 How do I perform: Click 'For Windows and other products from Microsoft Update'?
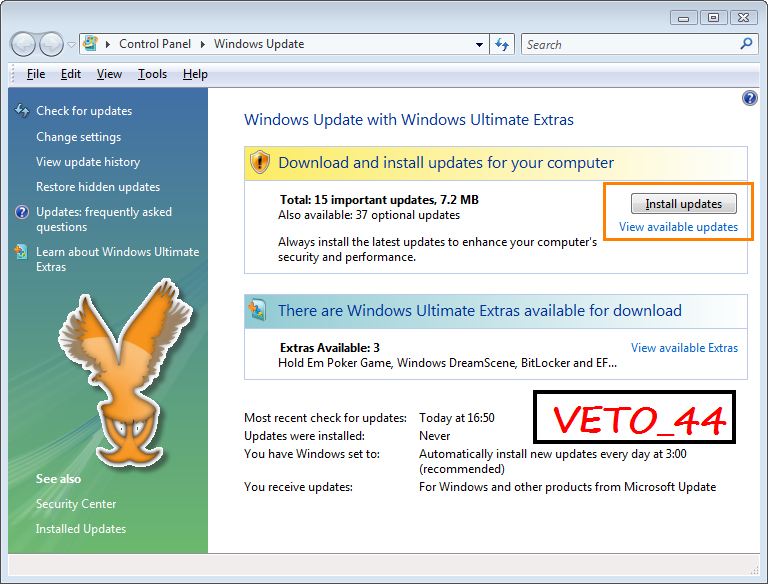567,487
